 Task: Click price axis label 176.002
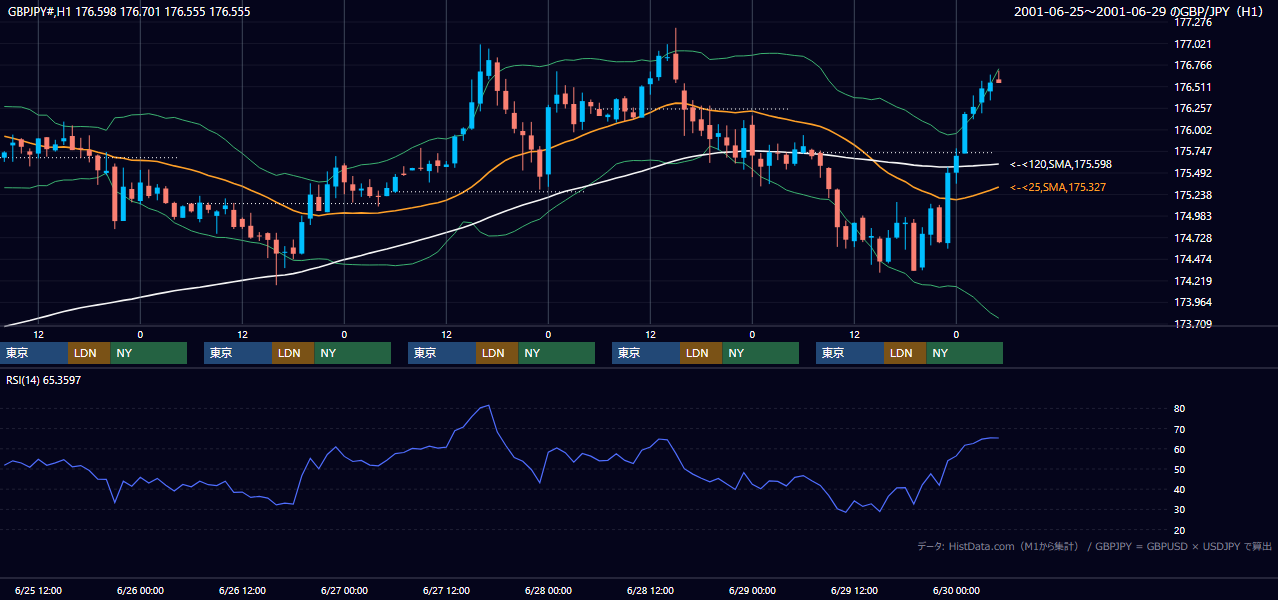[x=1194, y=130]
